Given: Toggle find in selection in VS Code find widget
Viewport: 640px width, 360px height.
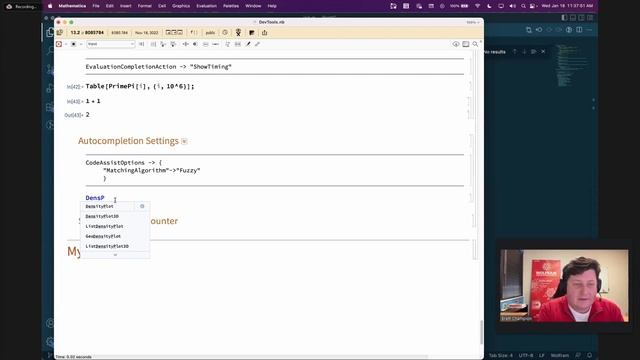Looking at the screenshot, I should [534, 52].
